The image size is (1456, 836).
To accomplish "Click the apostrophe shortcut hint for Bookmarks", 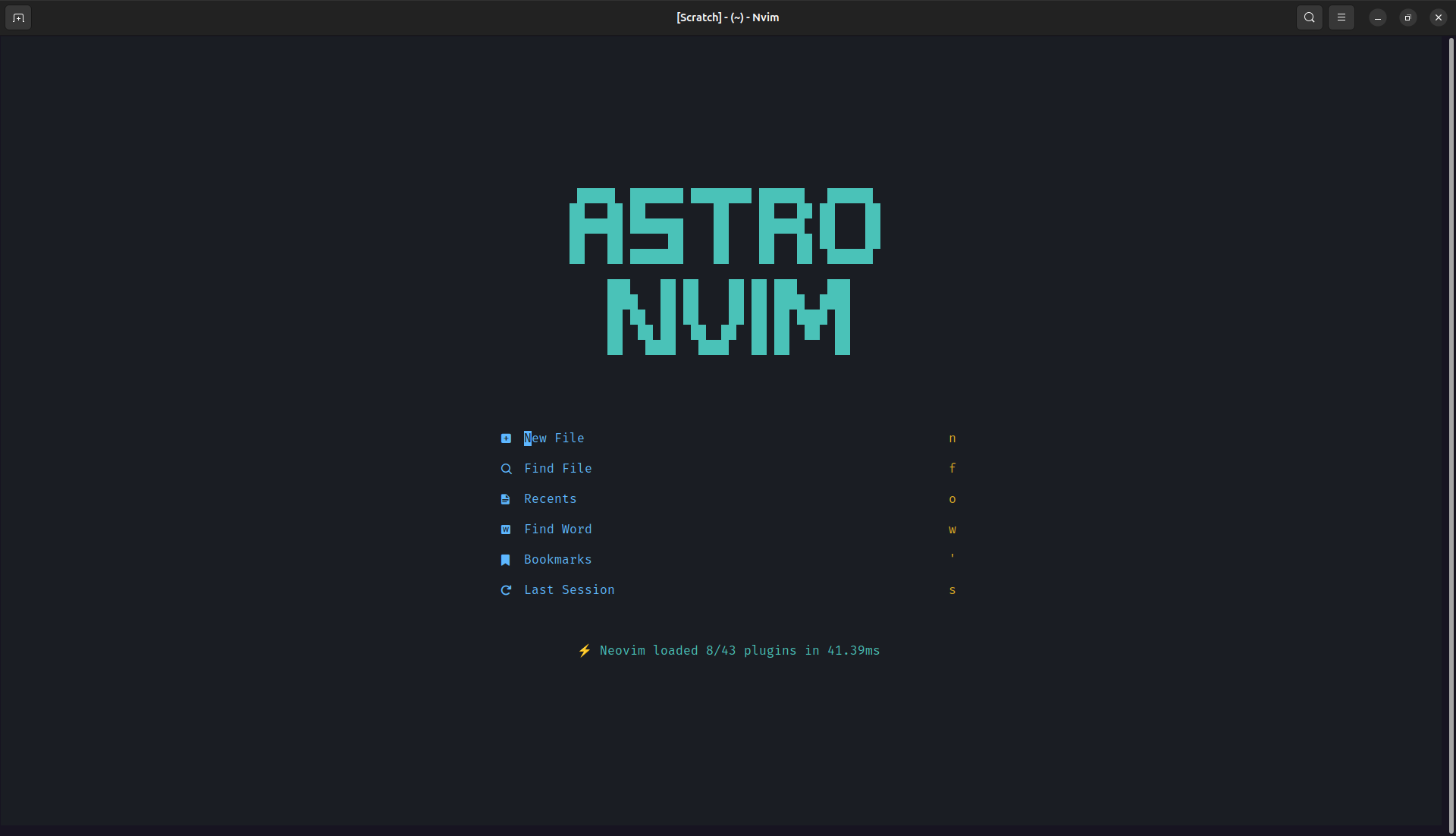I will pos(952,557).
